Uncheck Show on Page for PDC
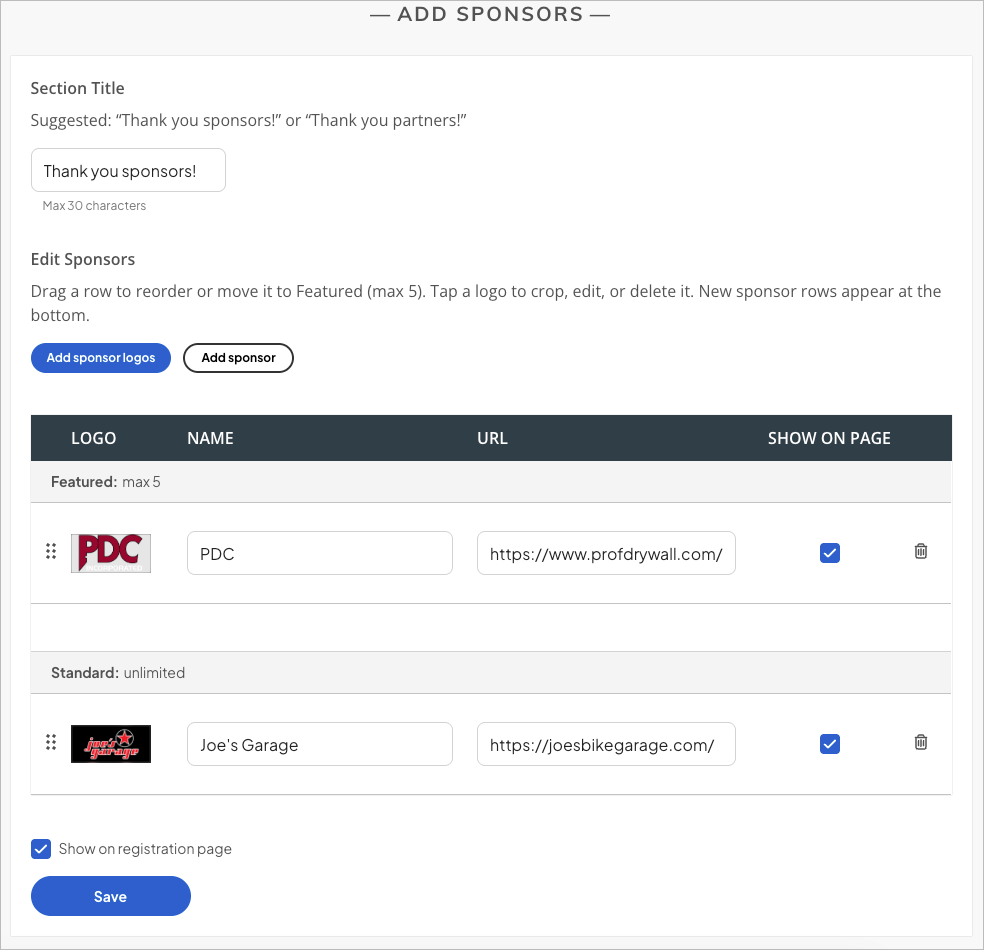 [x=830, y=553]
